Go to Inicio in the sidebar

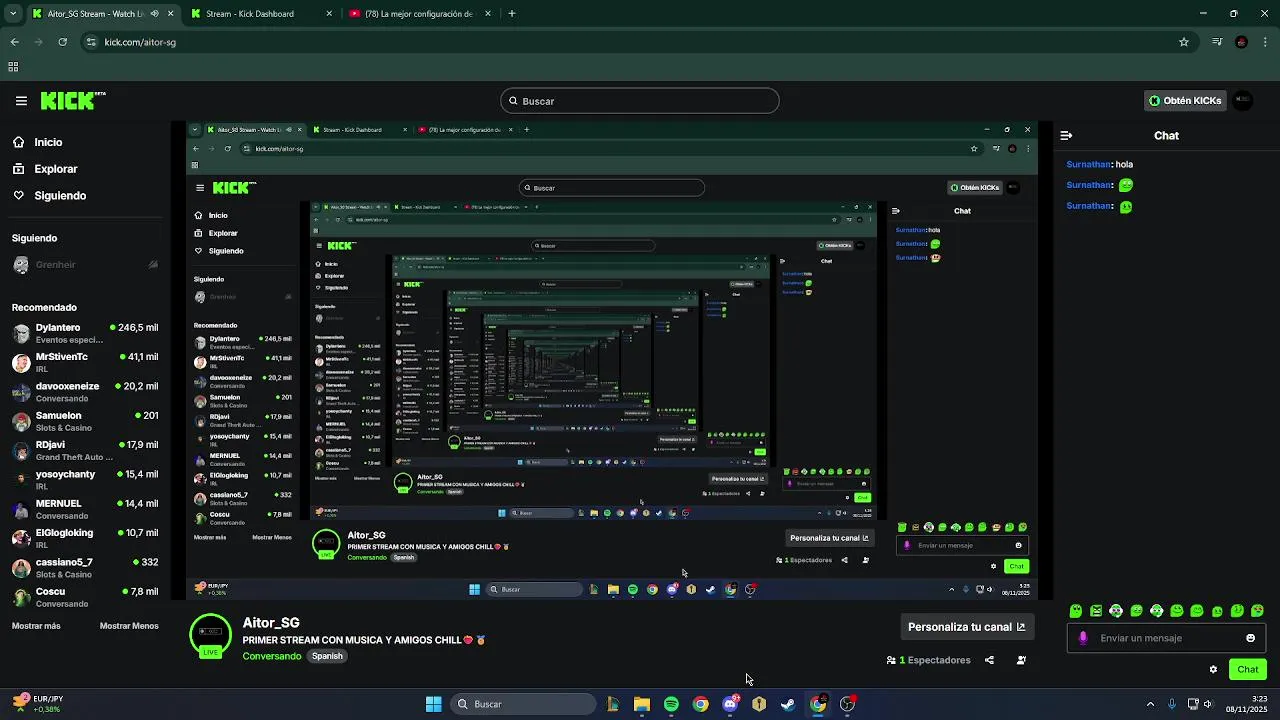[x=48, y=142]
